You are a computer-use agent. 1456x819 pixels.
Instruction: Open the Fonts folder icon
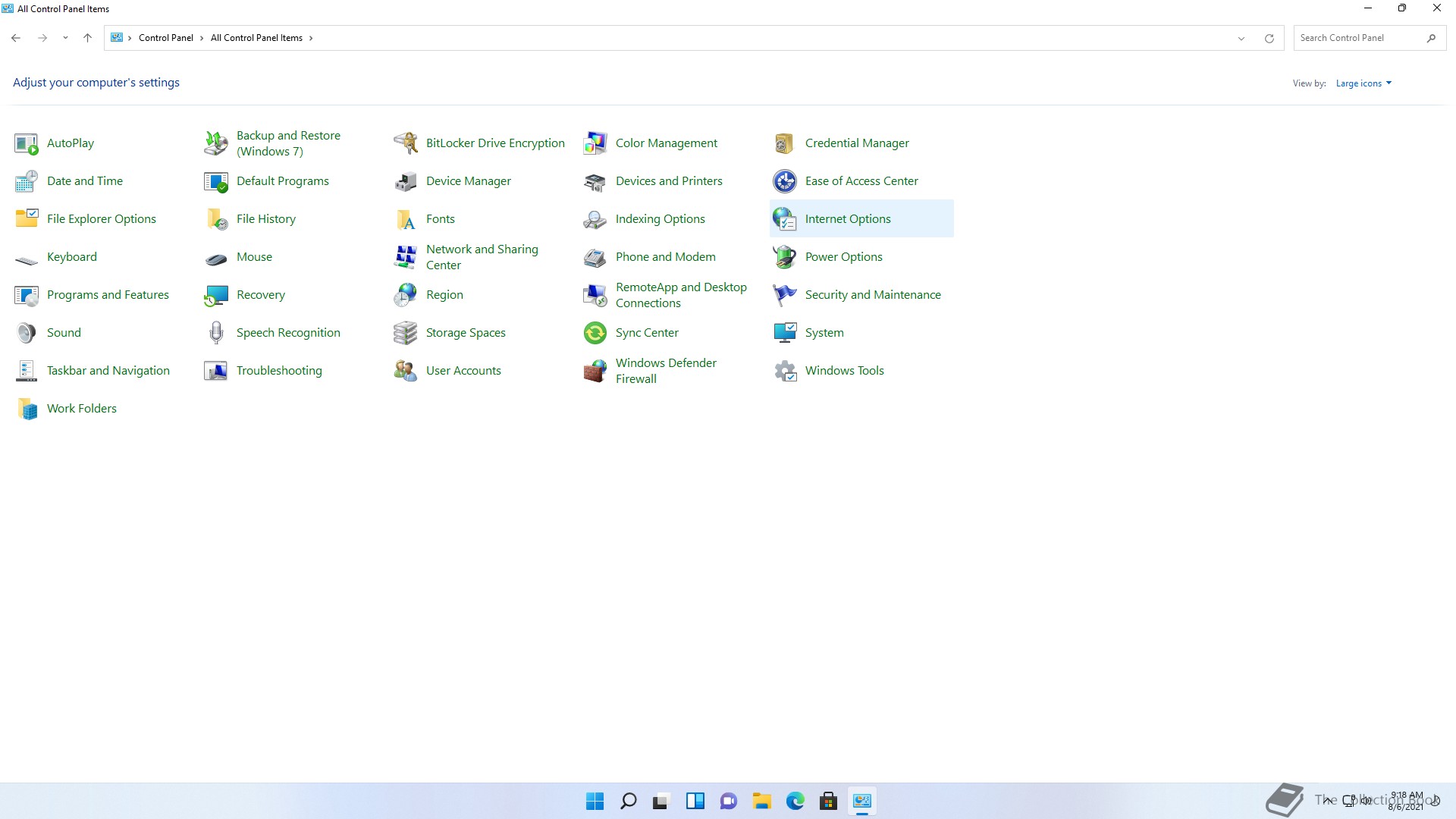click(406, 219)
